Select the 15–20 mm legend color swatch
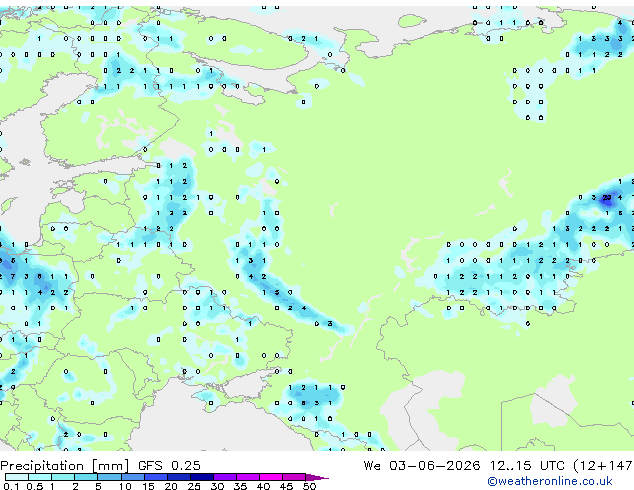This screenshot has width=634, height=490. pos(156,477)
